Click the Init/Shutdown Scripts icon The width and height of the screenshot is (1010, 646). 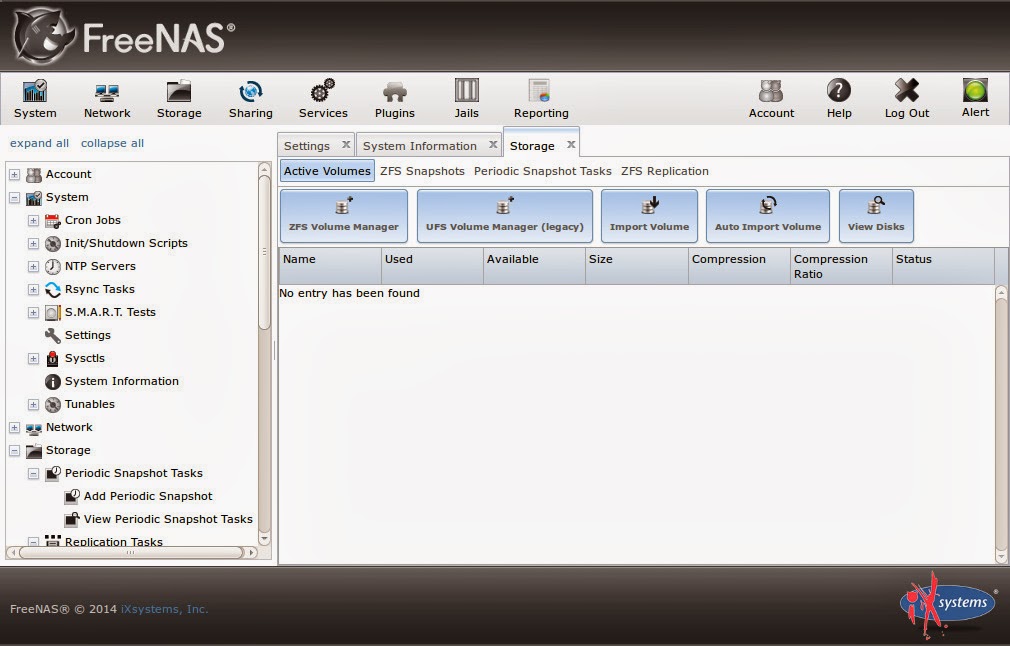[53, 243]
